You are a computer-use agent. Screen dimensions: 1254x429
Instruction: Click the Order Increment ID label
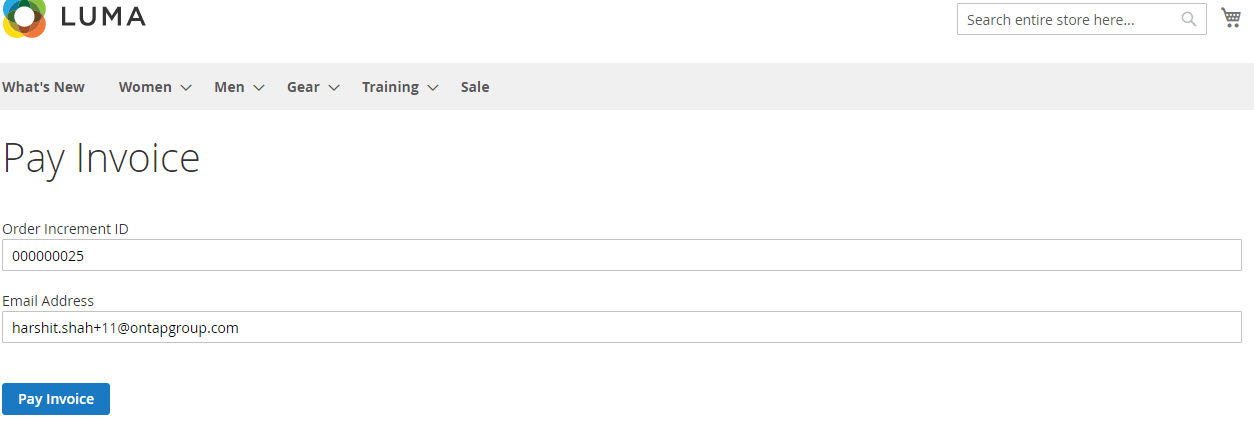[65, 229]
